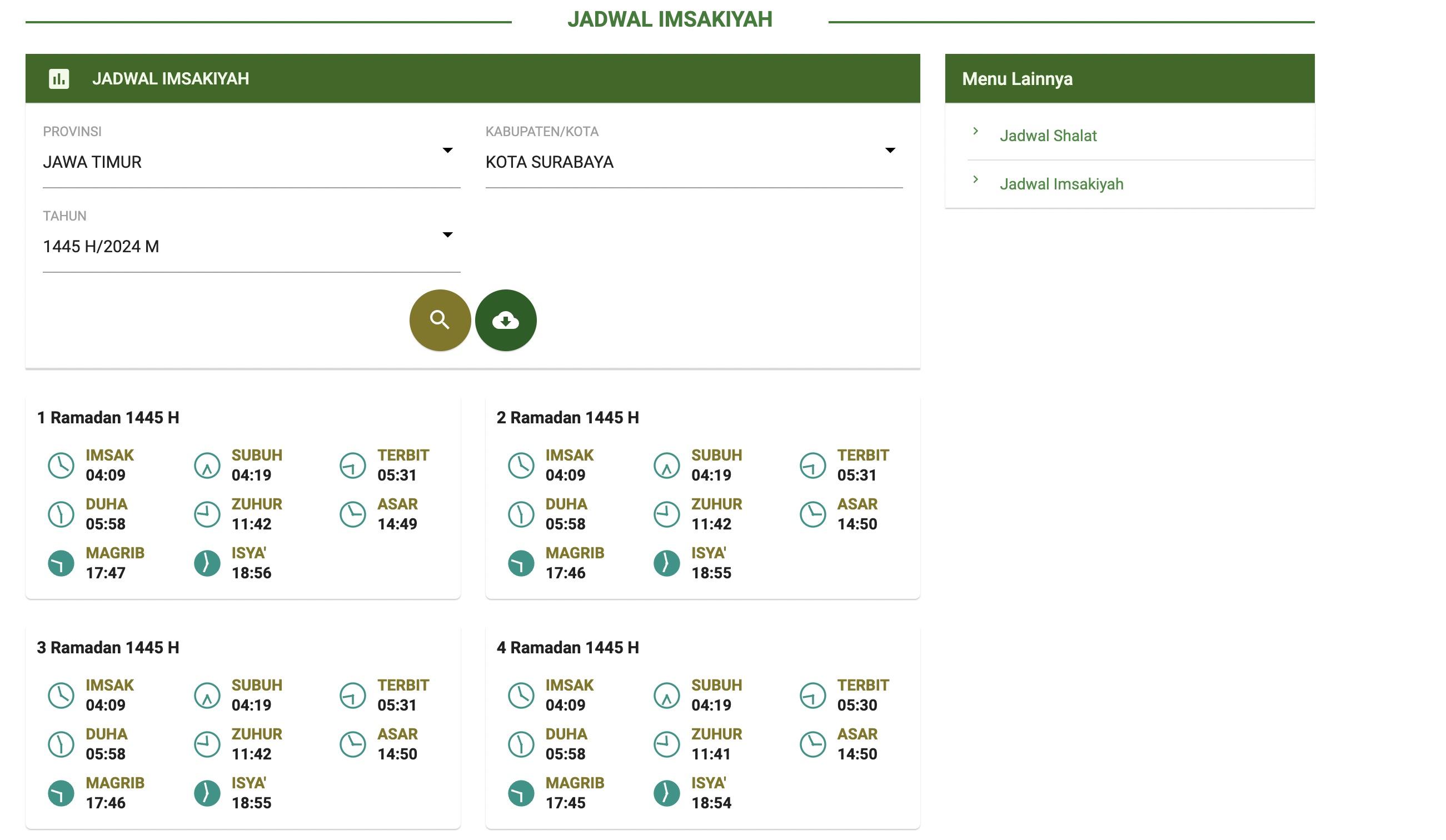1446x840 pixels.
Task: Select the 1 Ramadan 1445 H card title
Action: [x=108, y=417]
